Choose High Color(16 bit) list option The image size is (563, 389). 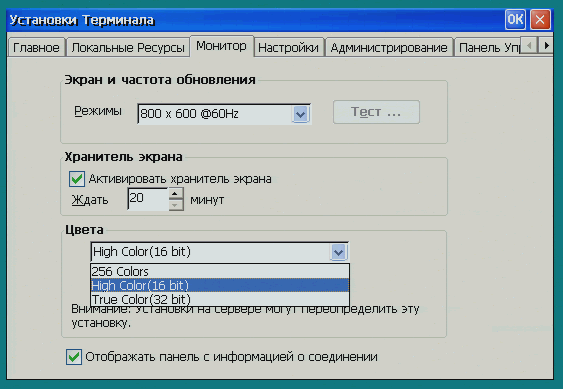pyautogui.click(x=220, y=285)
